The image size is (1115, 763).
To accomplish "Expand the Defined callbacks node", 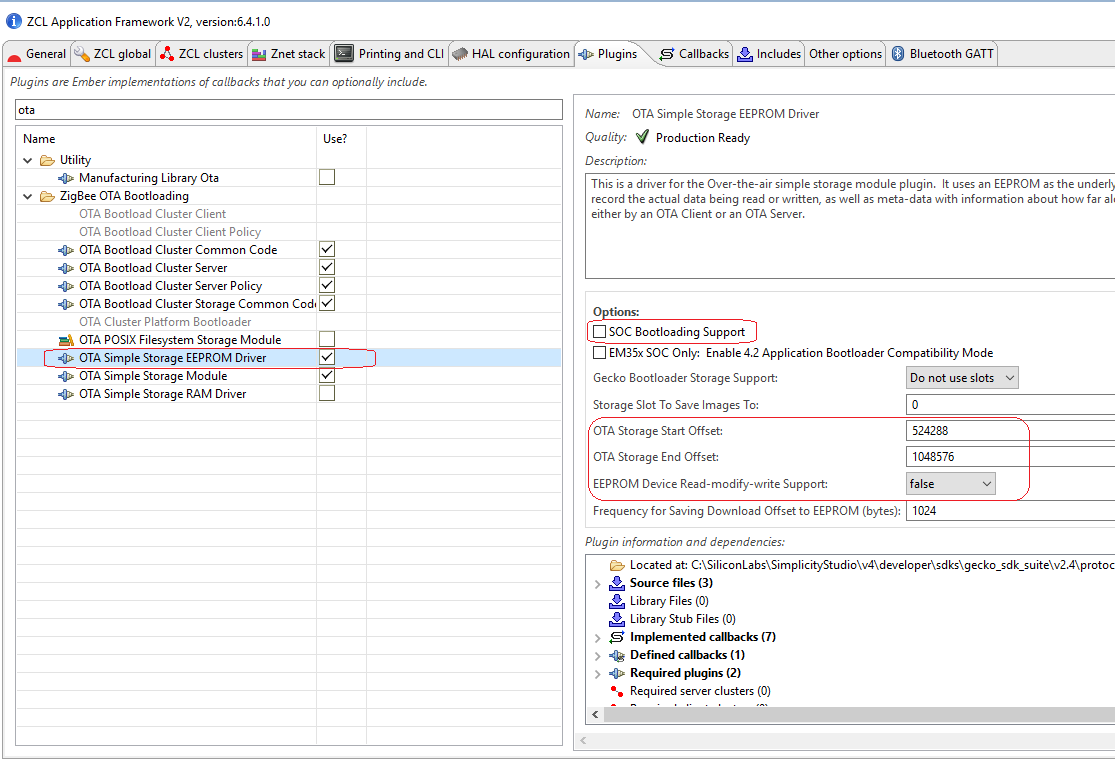I will click(597, 656).
